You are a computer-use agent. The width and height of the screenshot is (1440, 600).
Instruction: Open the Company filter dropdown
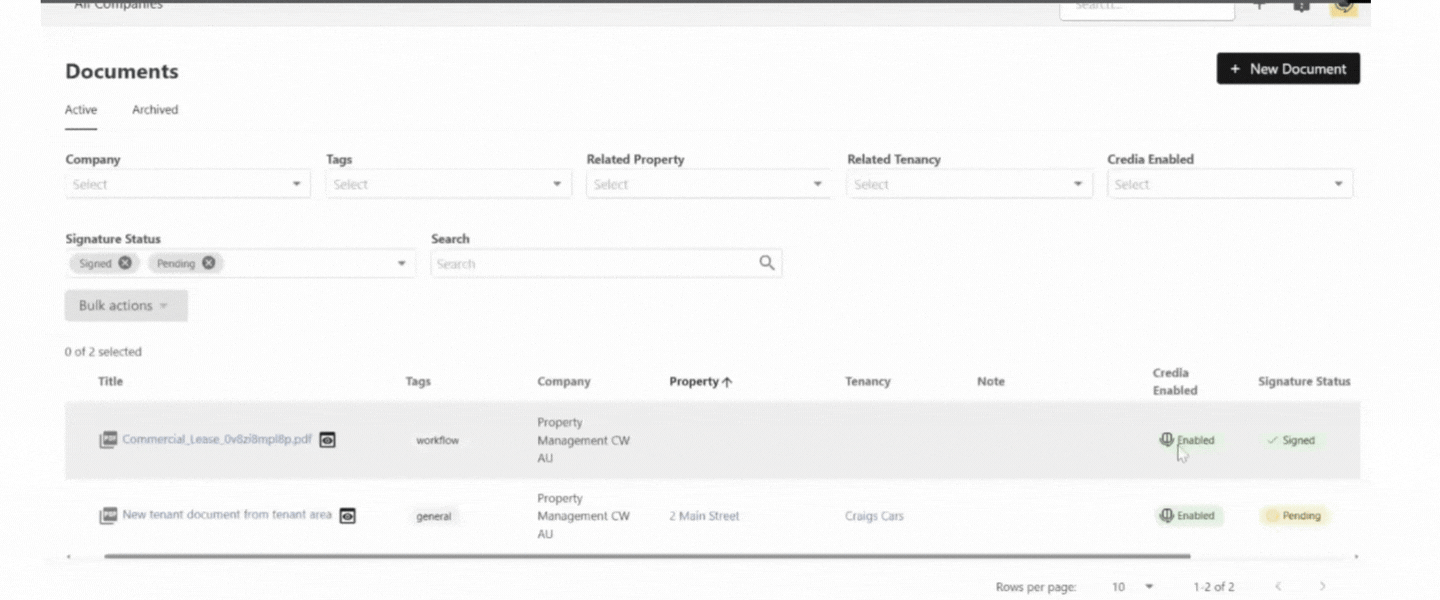click(187, 184)
